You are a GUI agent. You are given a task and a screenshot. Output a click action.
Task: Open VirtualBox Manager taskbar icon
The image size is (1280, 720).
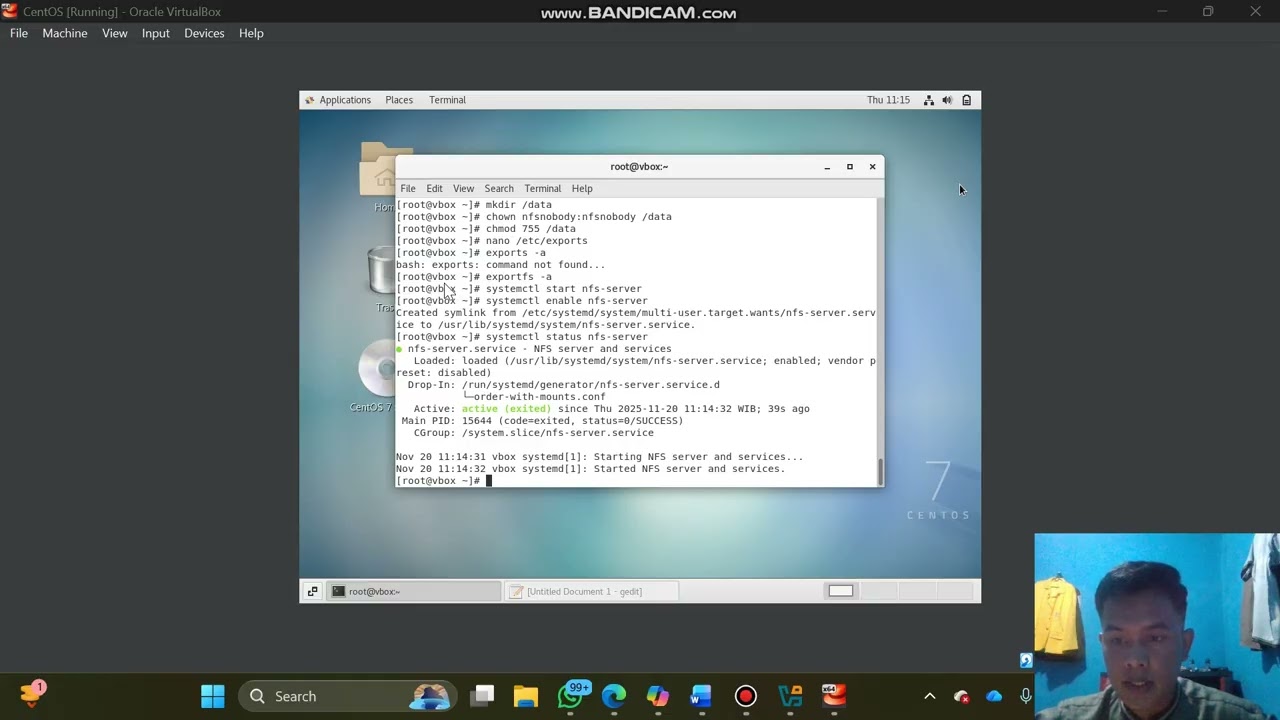coord(790,696)
